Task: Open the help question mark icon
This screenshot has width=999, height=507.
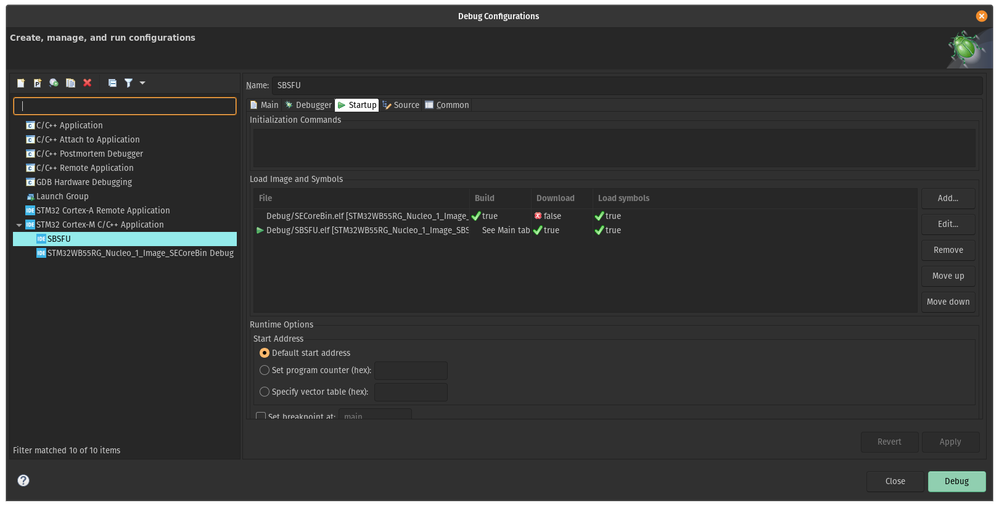Action: point(24,480)
